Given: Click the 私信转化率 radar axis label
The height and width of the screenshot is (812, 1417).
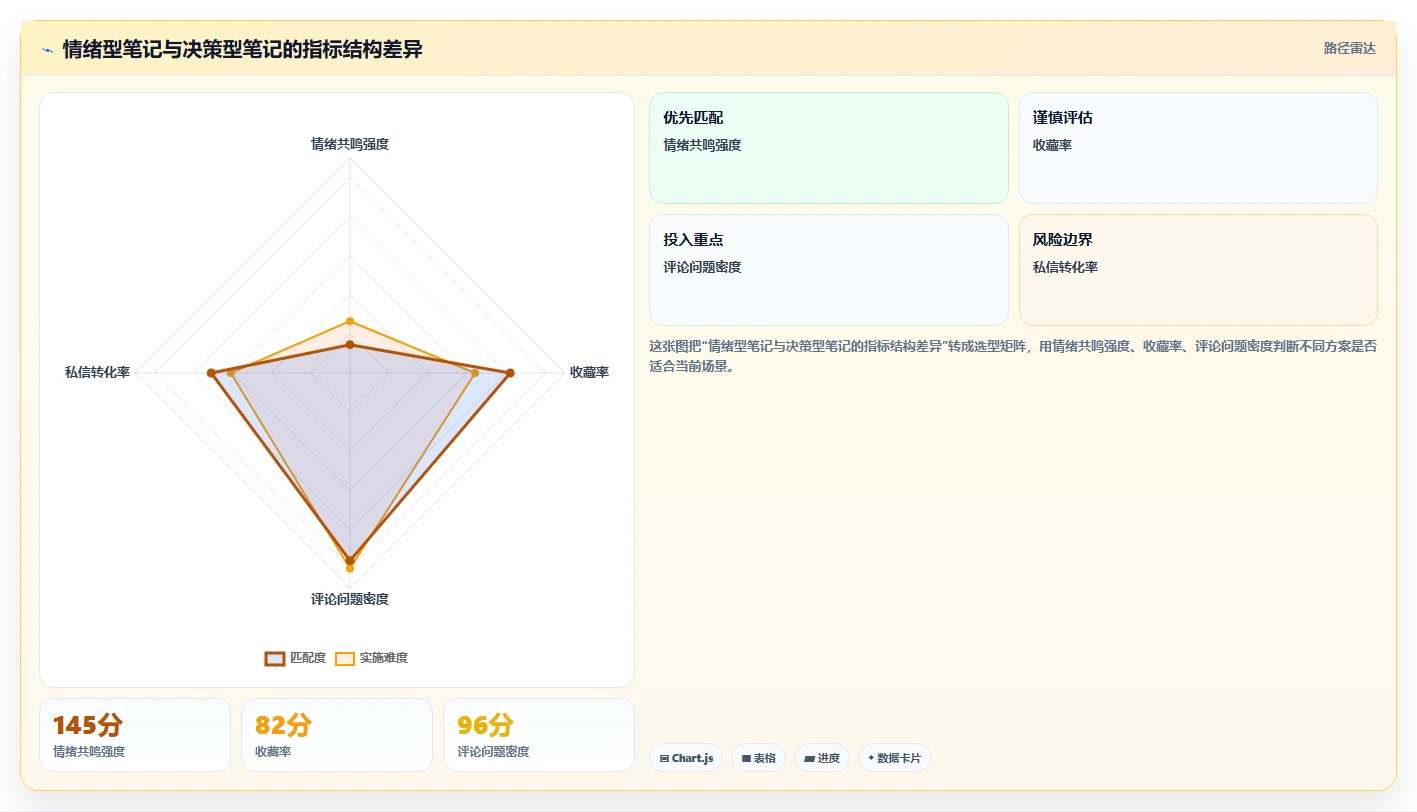Looking at the screenshot, I should coord(97,372).
